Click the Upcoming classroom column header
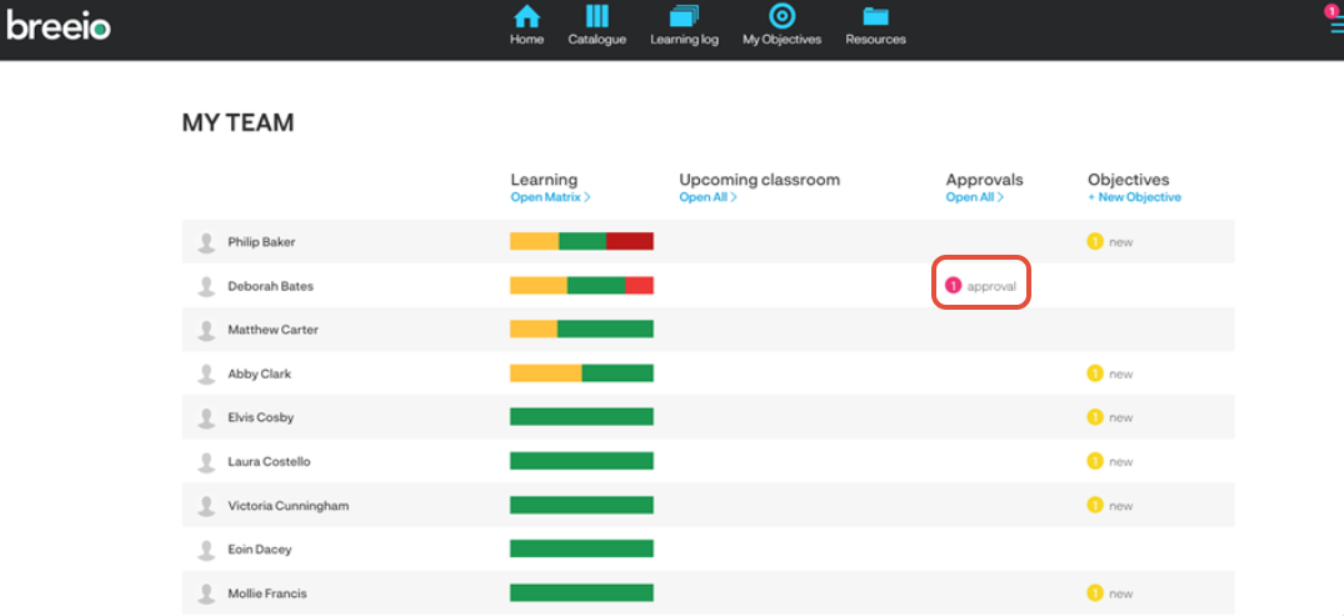Image resolution: width=1344 pixels, height=616 pixels. 760,180
